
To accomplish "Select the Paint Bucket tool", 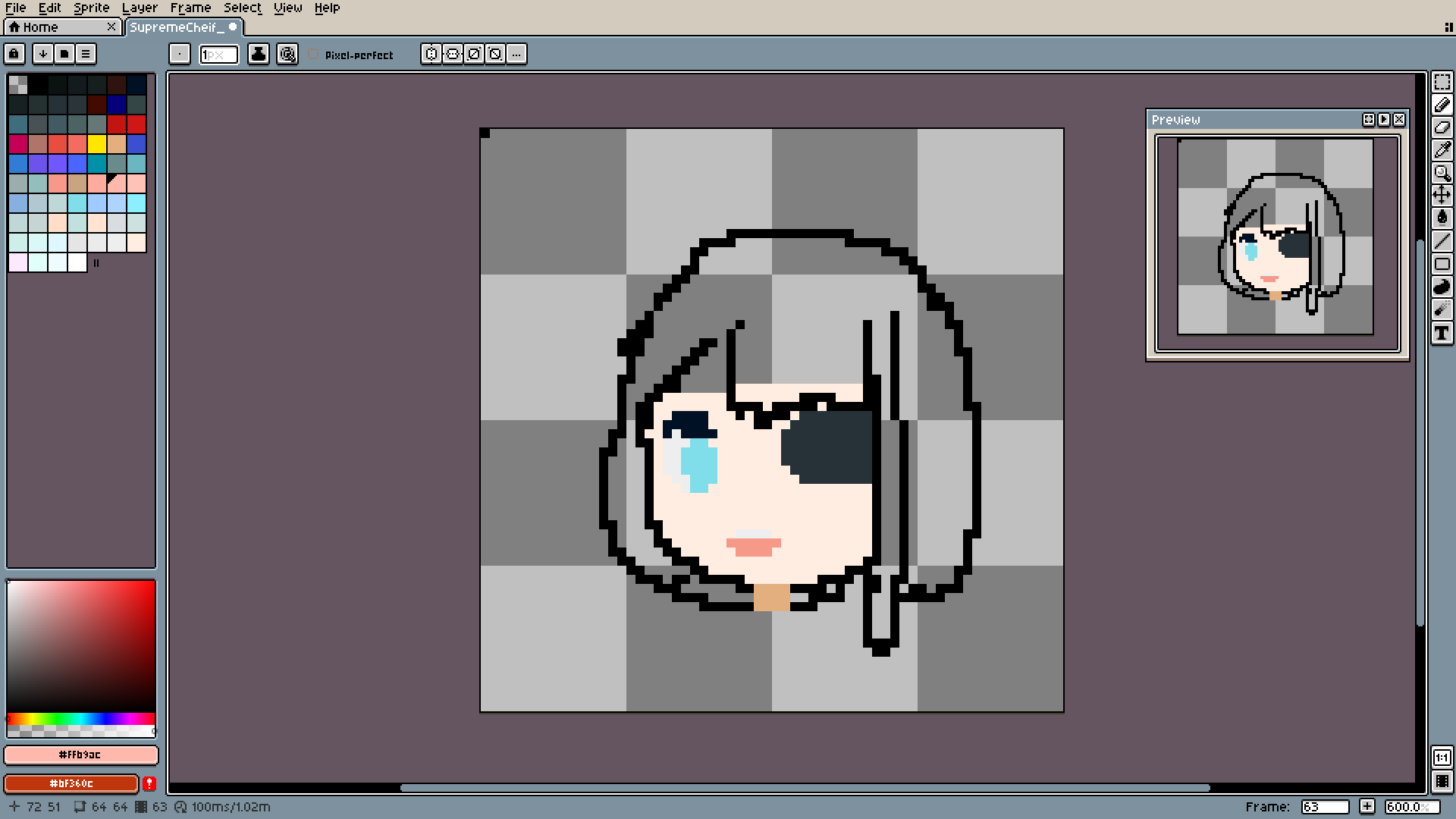I will coord(1442,218).
